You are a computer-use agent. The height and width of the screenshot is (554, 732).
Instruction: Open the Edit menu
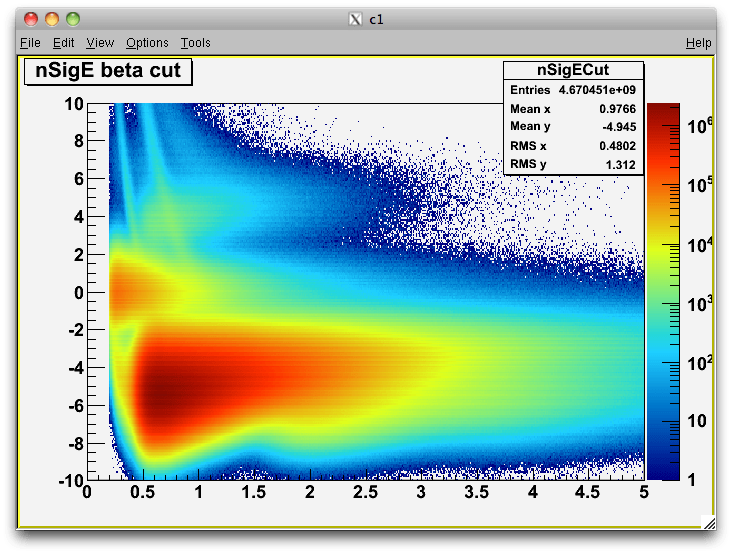point(63,43)
